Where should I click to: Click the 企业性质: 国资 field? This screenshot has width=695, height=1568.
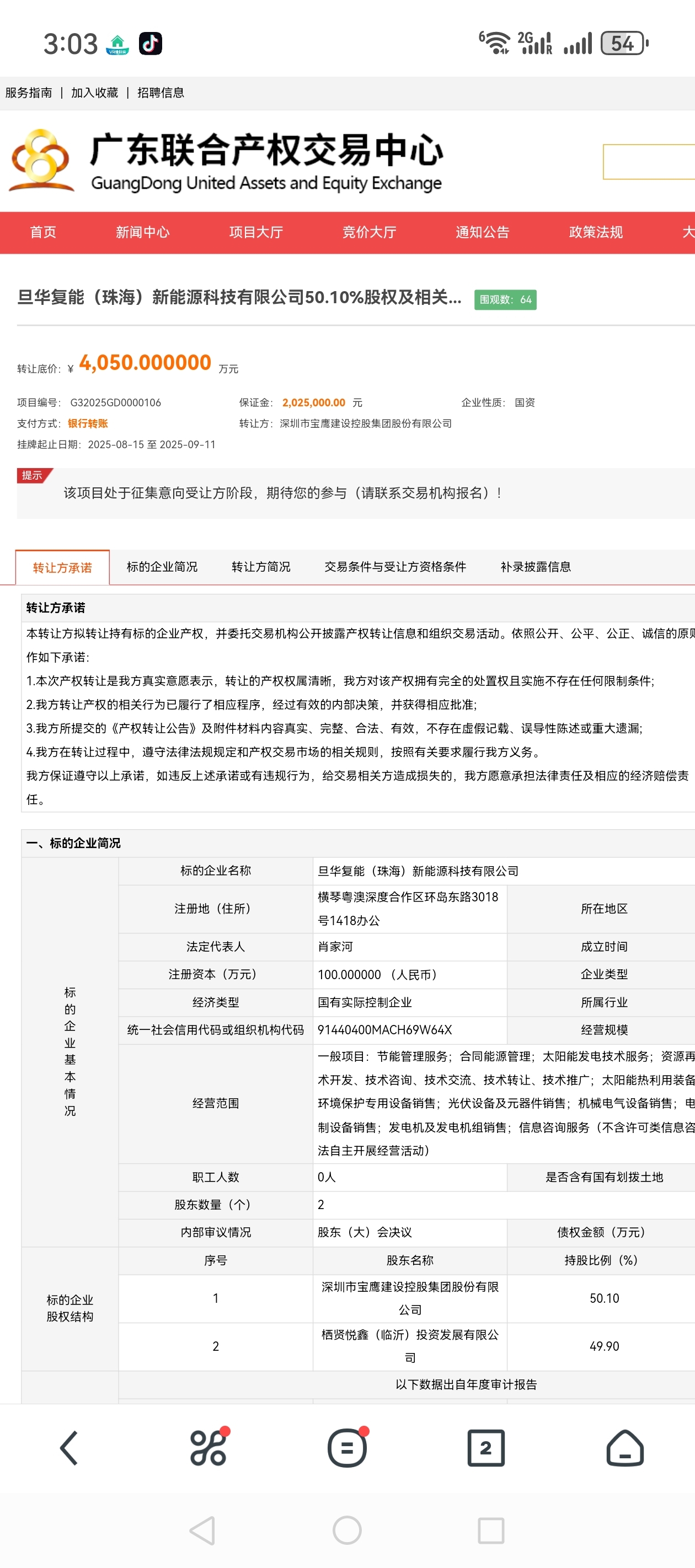(x=498, y=402)
